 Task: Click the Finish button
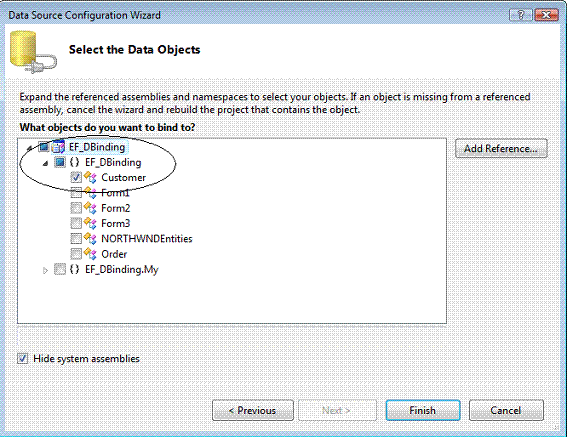(x=423, y=410)
